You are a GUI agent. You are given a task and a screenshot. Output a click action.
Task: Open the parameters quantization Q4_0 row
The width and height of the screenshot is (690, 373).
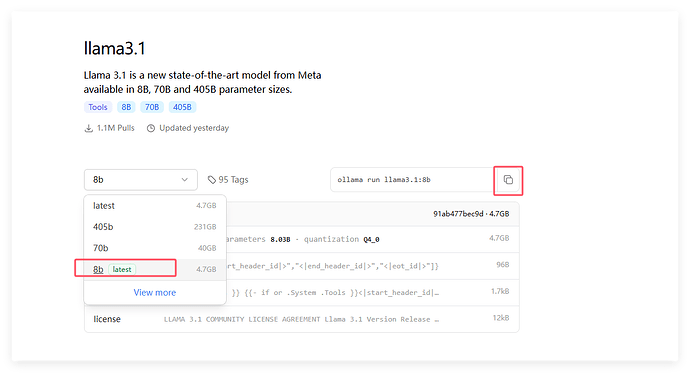tap(373, 239)
